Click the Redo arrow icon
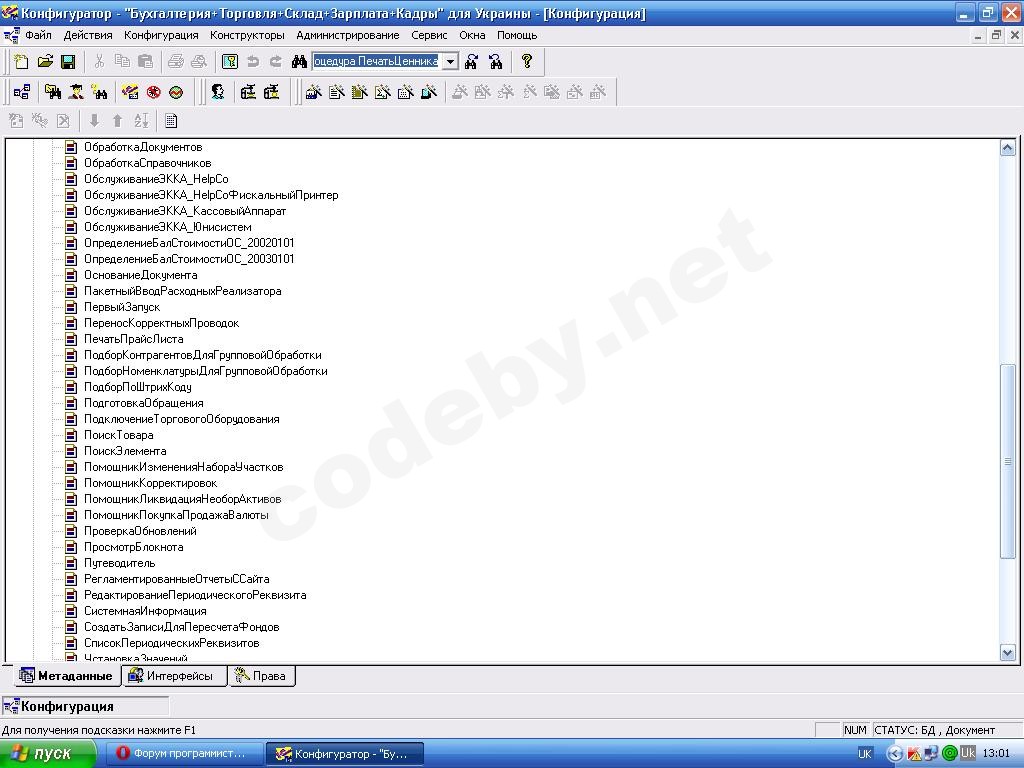Viewport: 1024px width, 768px height. pos(276,62)
